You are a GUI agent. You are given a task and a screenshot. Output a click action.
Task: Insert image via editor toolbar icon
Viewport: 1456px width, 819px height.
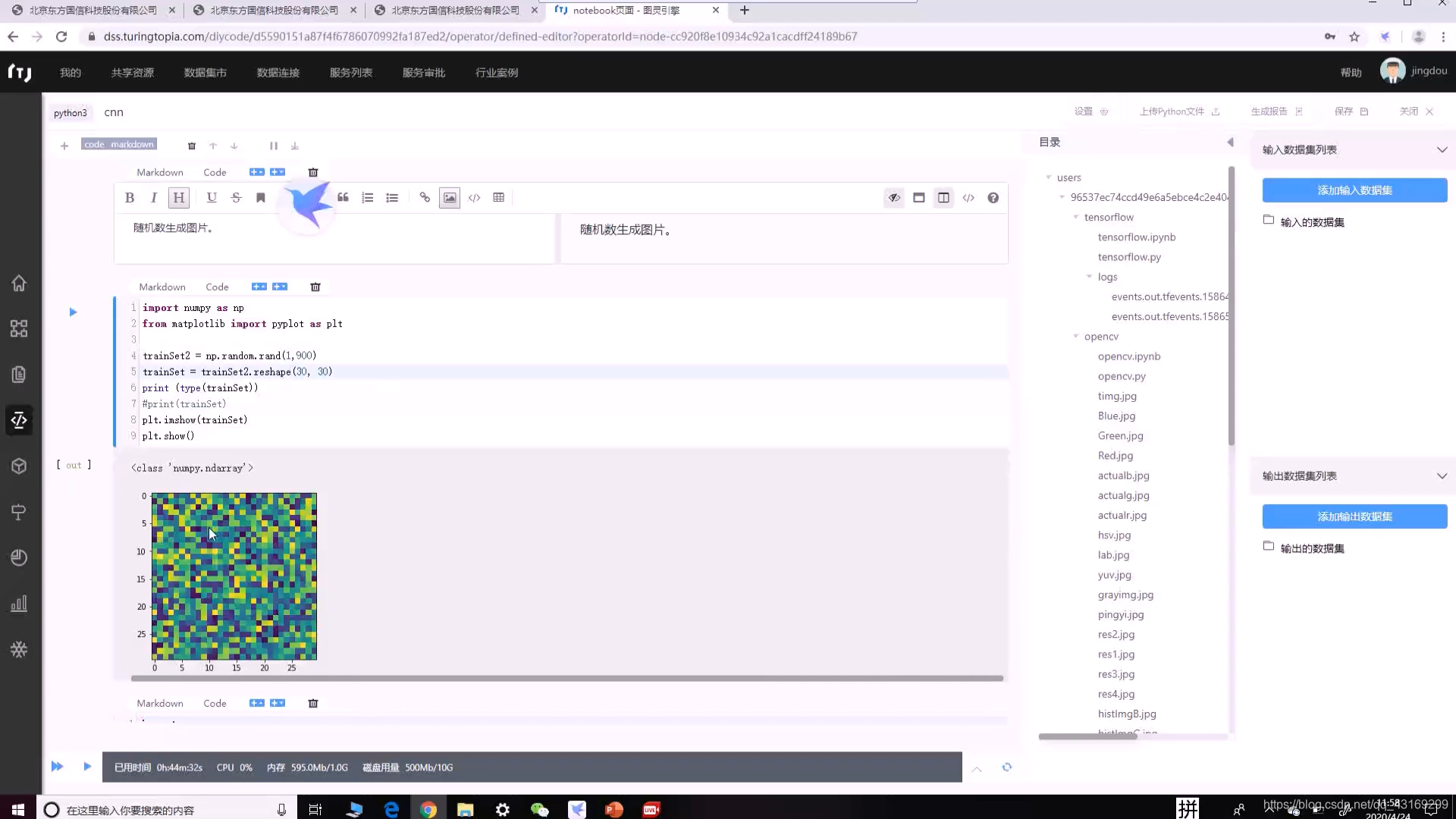coord(450,198)
